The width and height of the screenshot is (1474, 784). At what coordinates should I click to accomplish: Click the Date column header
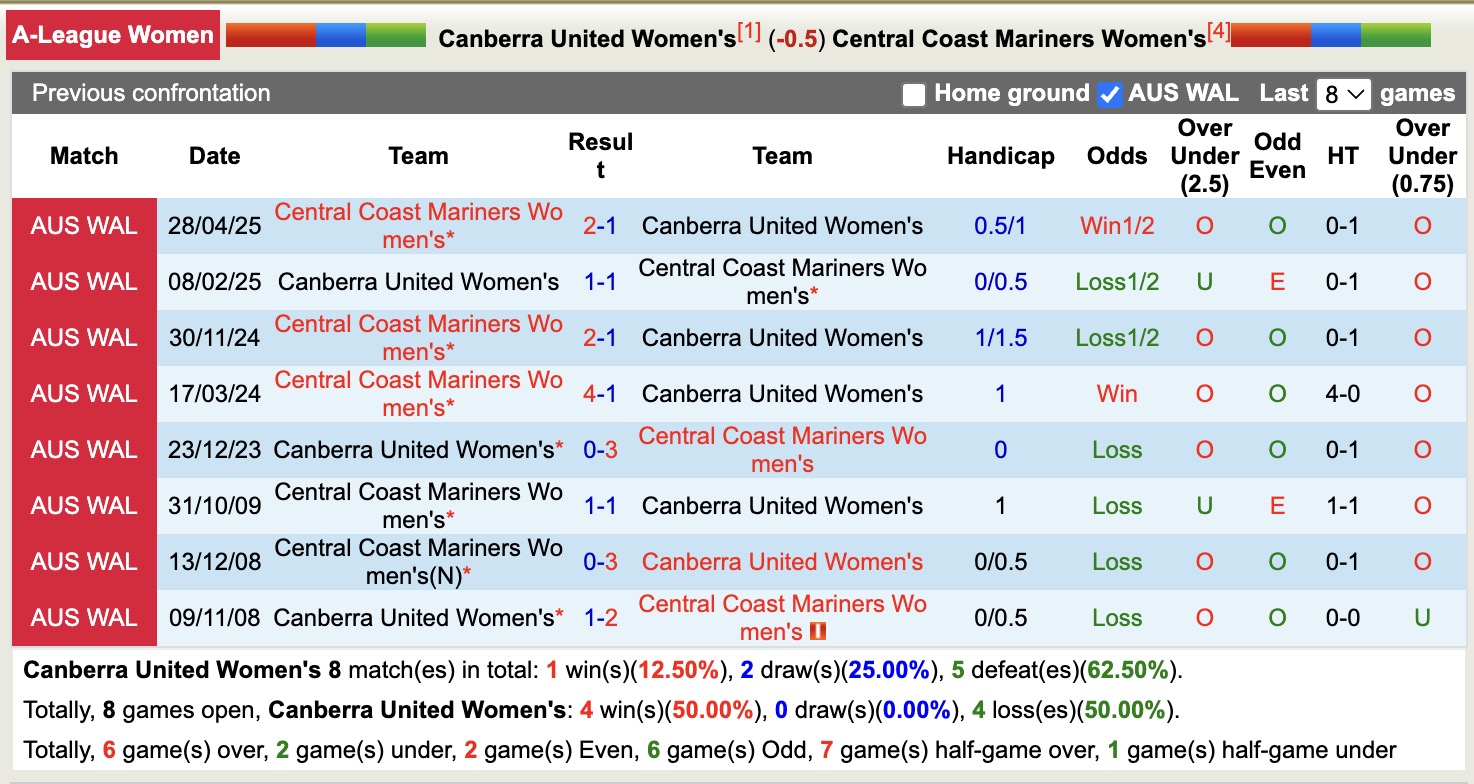[214, 156]
